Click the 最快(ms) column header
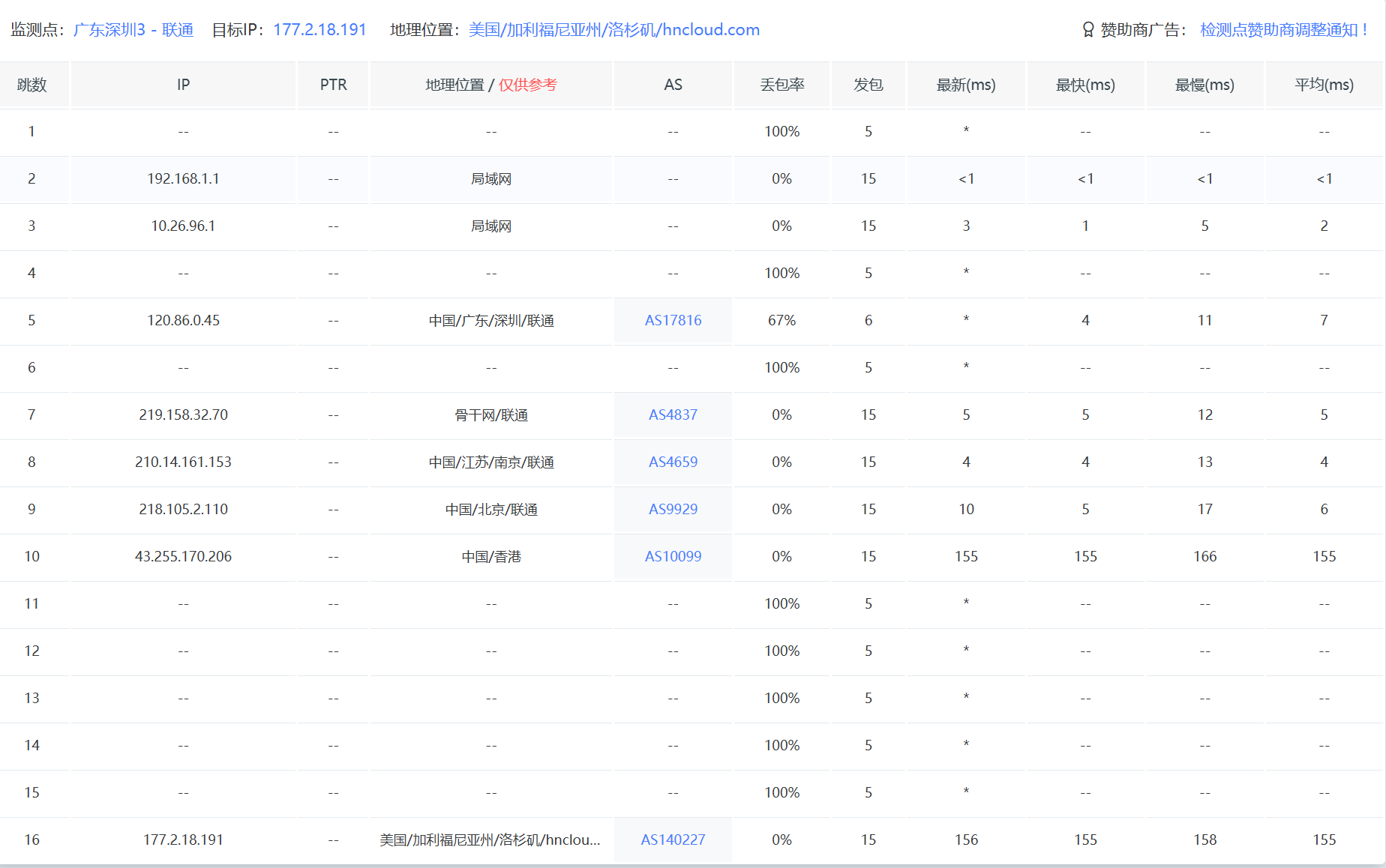 tap(1085, 85)
